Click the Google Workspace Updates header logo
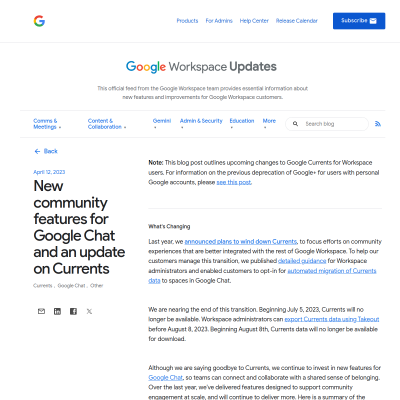This screenshot has width=400, height=400. (201, 67)
